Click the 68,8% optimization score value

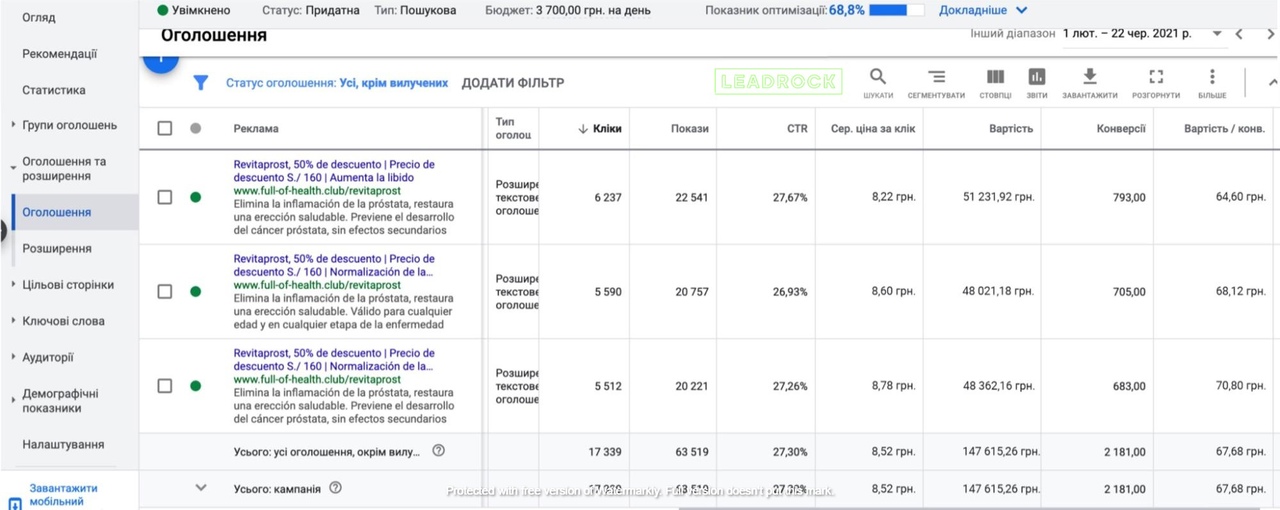coord(847,10)
